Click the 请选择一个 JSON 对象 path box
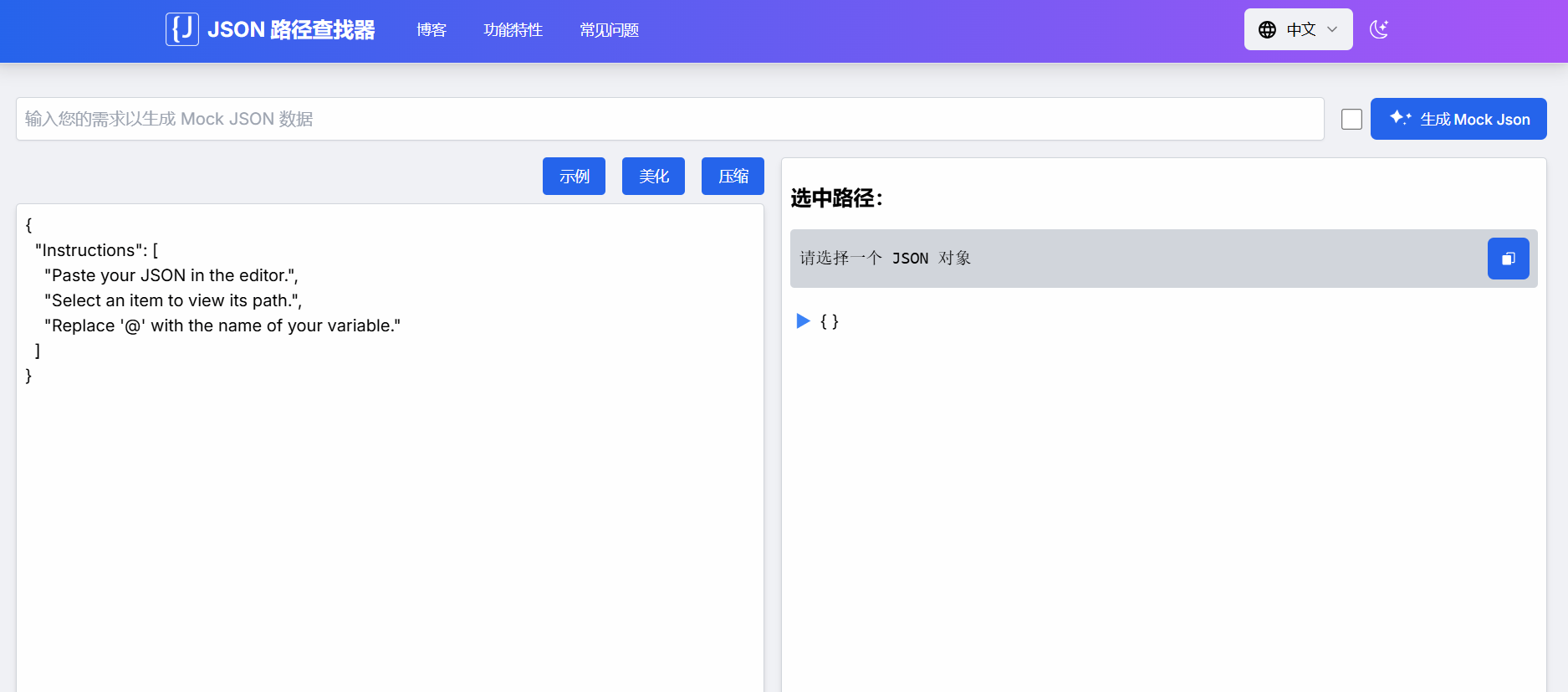 [1163, 259]
